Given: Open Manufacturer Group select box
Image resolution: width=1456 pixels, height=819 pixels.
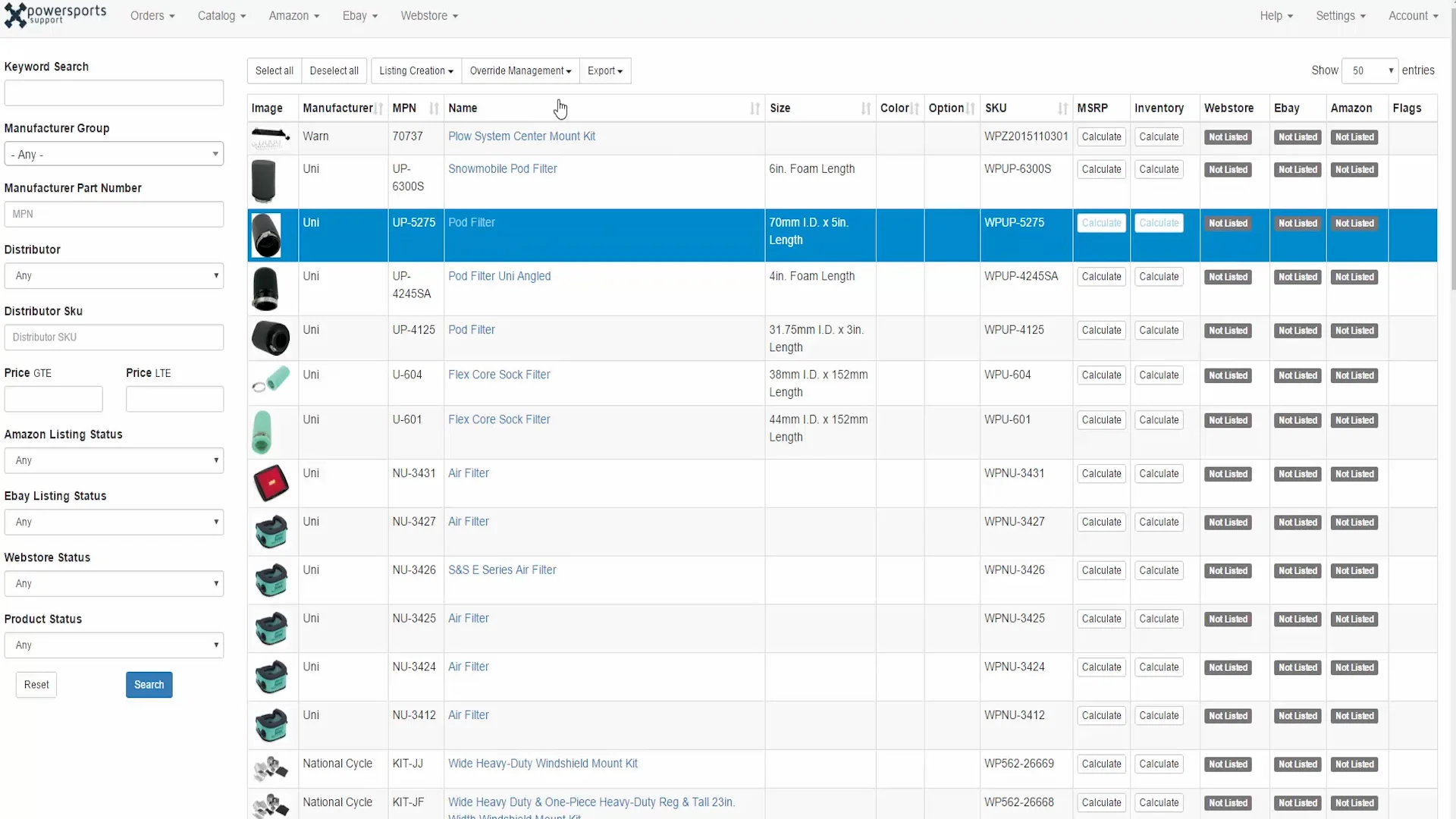Looking at the screenshot, I should (x=114, y=154).
